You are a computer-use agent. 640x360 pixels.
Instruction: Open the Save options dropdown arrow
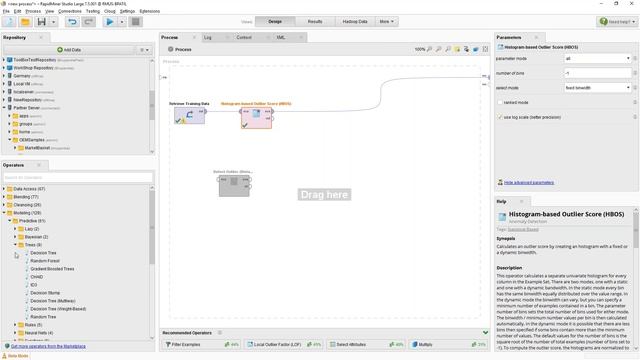(53, 22)
